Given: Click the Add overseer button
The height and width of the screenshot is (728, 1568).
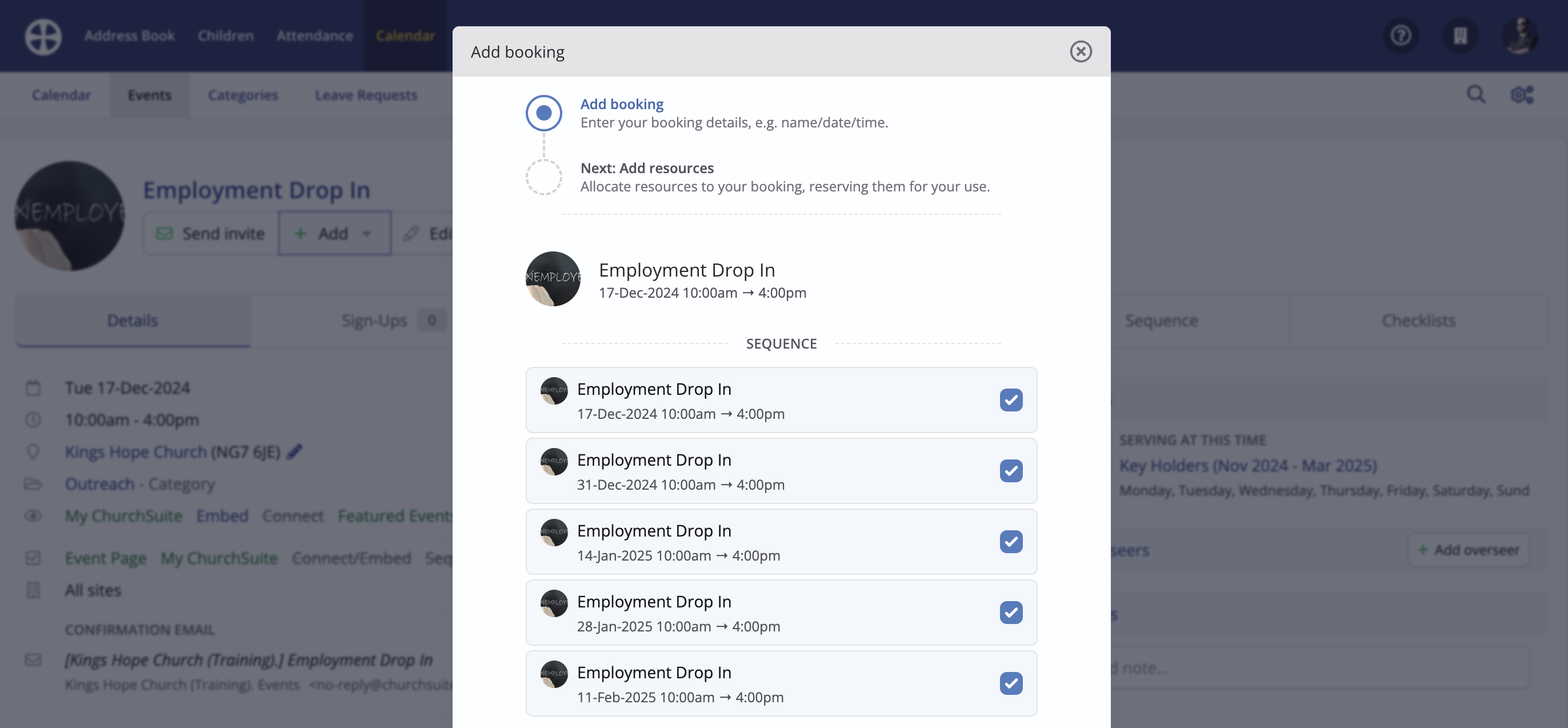Looking at the screenshot, I should click(1468, 550).
